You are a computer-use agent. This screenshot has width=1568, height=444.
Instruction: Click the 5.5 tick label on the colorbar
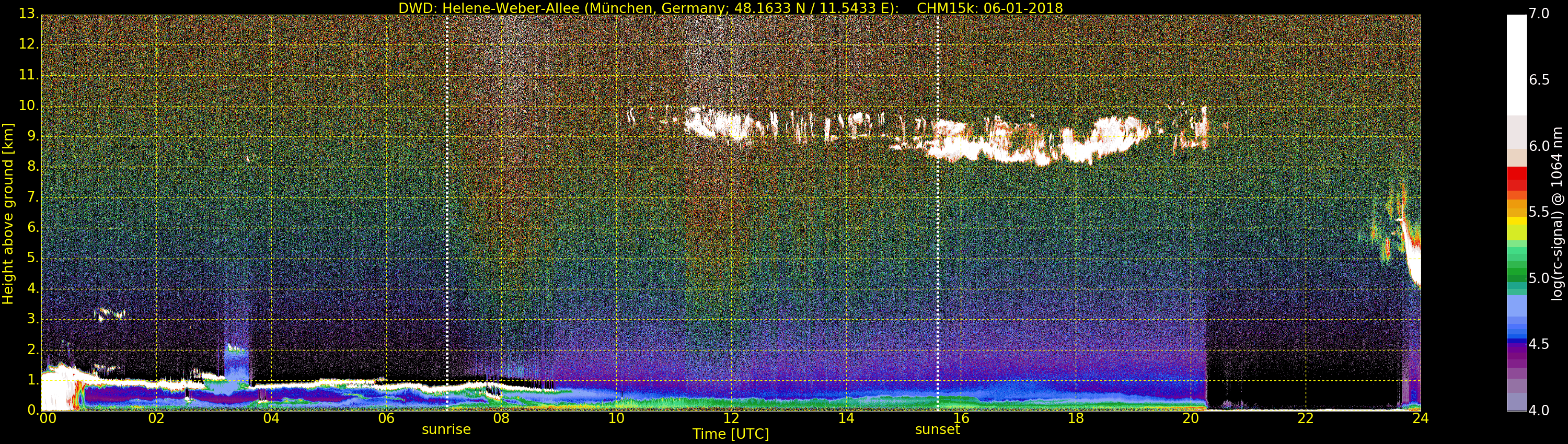(1539, 212)
